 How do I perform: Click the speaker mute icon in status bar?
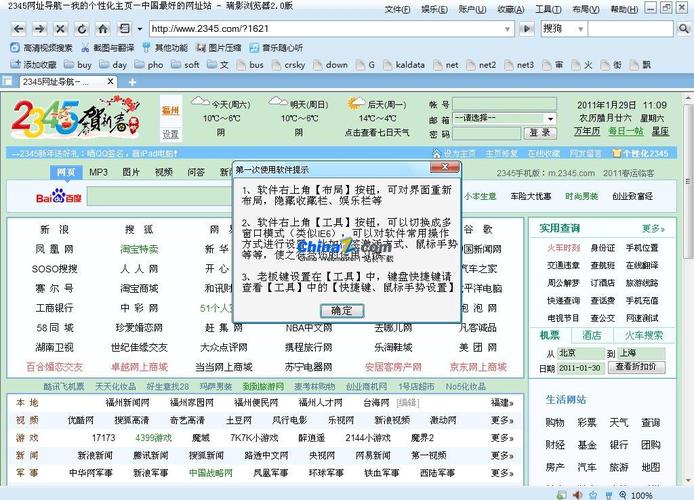point(577,495)
